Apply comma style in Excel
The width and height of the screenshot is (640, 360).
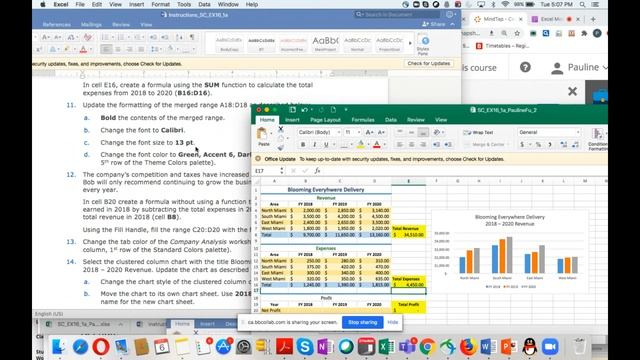[550, 144]
